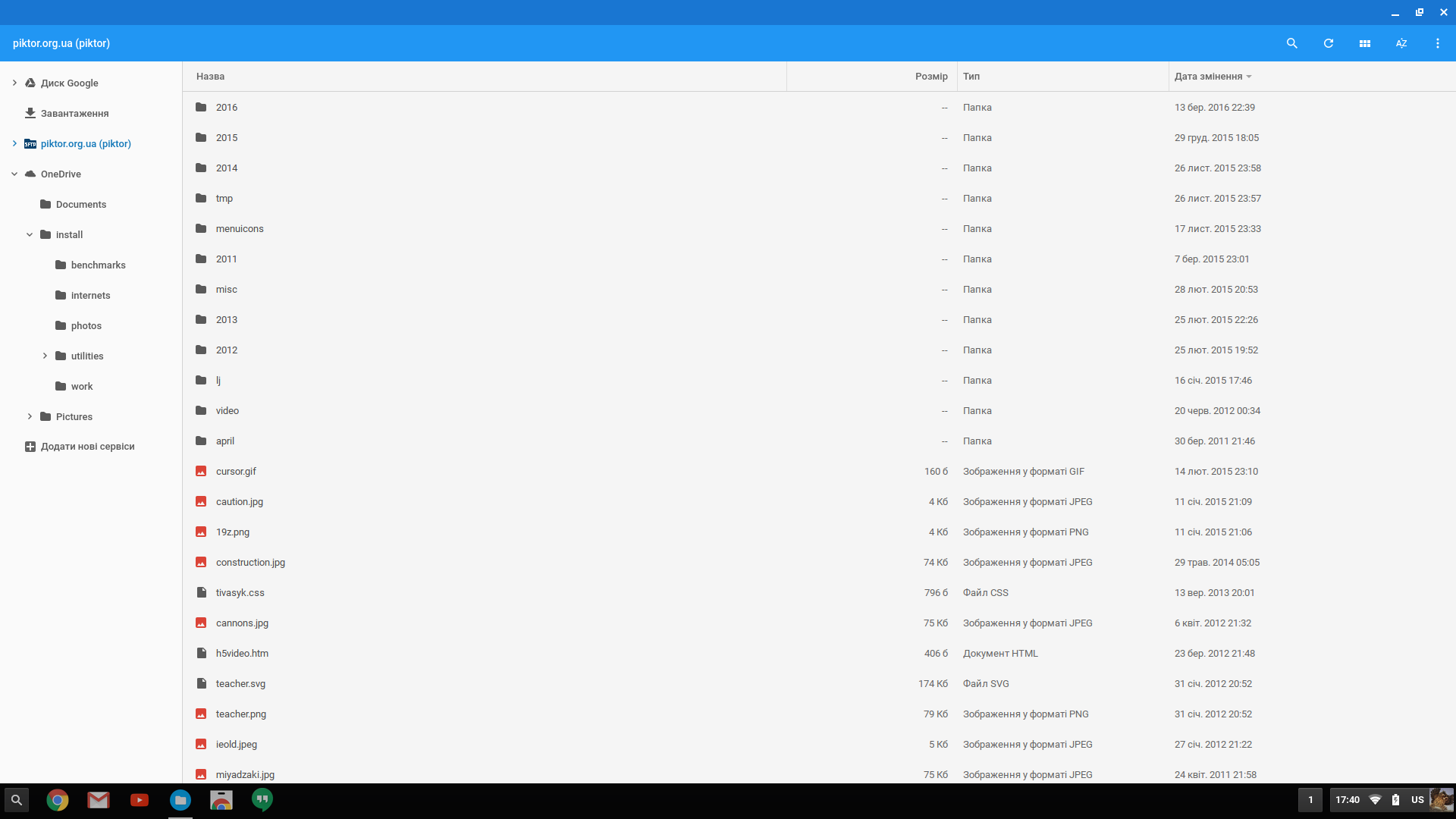Screen dimensions: 1456x819
Task: Switch to thumbnail grid view
Action: click(1364, 43)
